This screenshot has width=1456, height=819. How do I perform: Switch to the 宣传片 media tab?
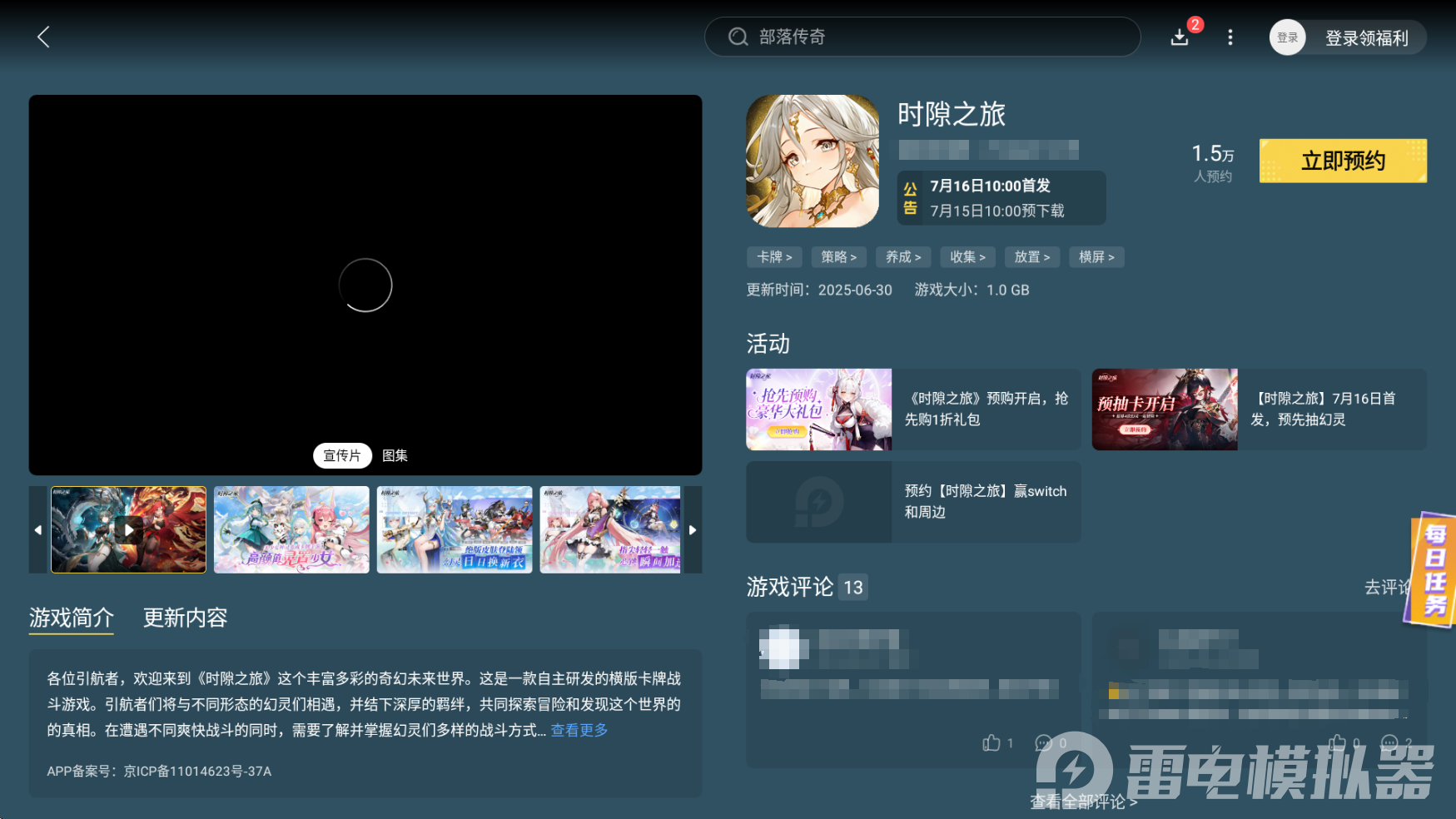click(342, 456)
